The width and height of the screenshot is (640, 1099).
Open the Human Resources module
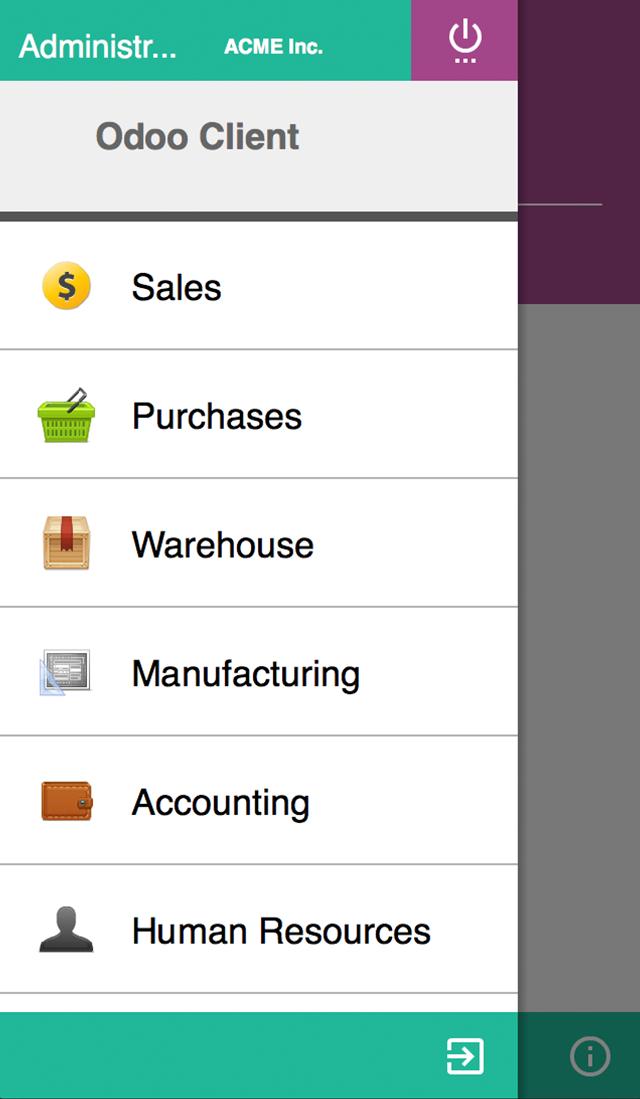point(280,929)
